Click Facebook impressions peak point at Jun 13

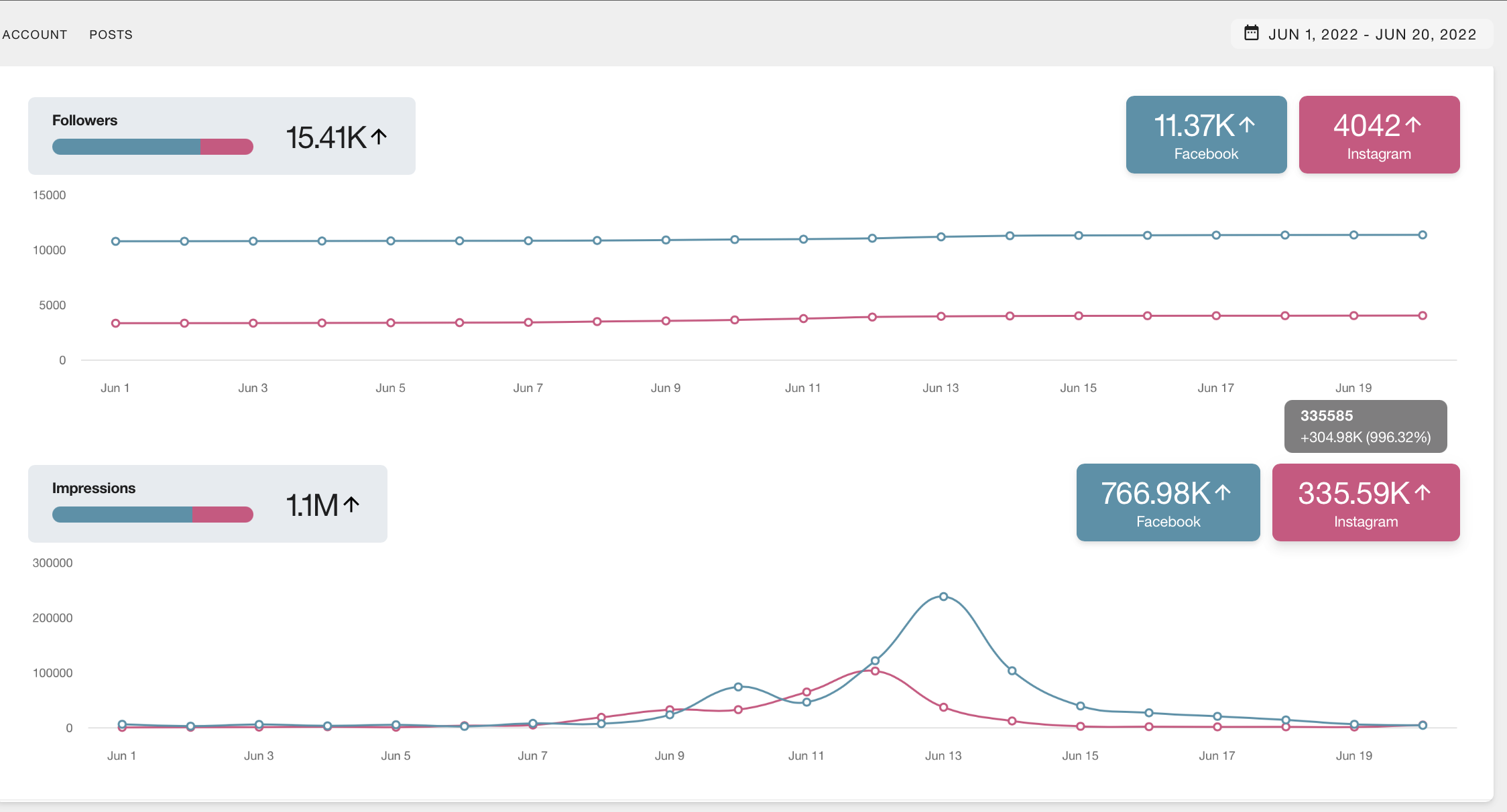coord(943,596)
